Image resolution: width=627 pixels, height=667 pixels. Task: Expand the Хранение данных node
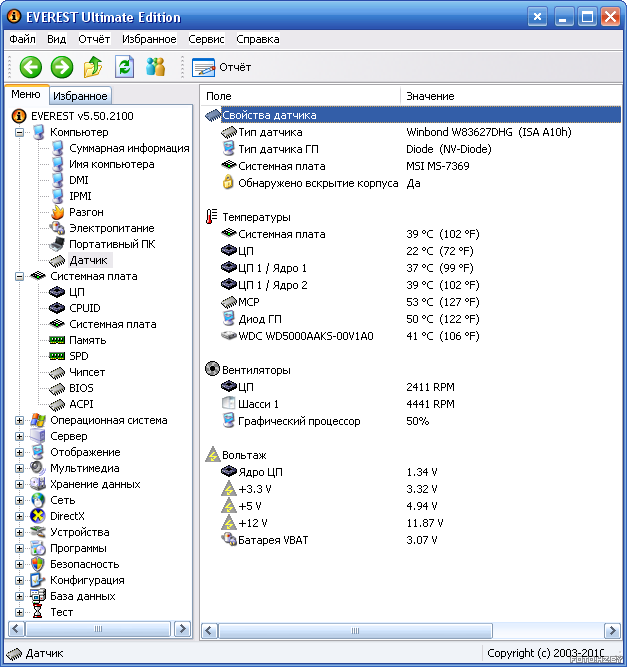pyautogui.click(x=19, y=485)
